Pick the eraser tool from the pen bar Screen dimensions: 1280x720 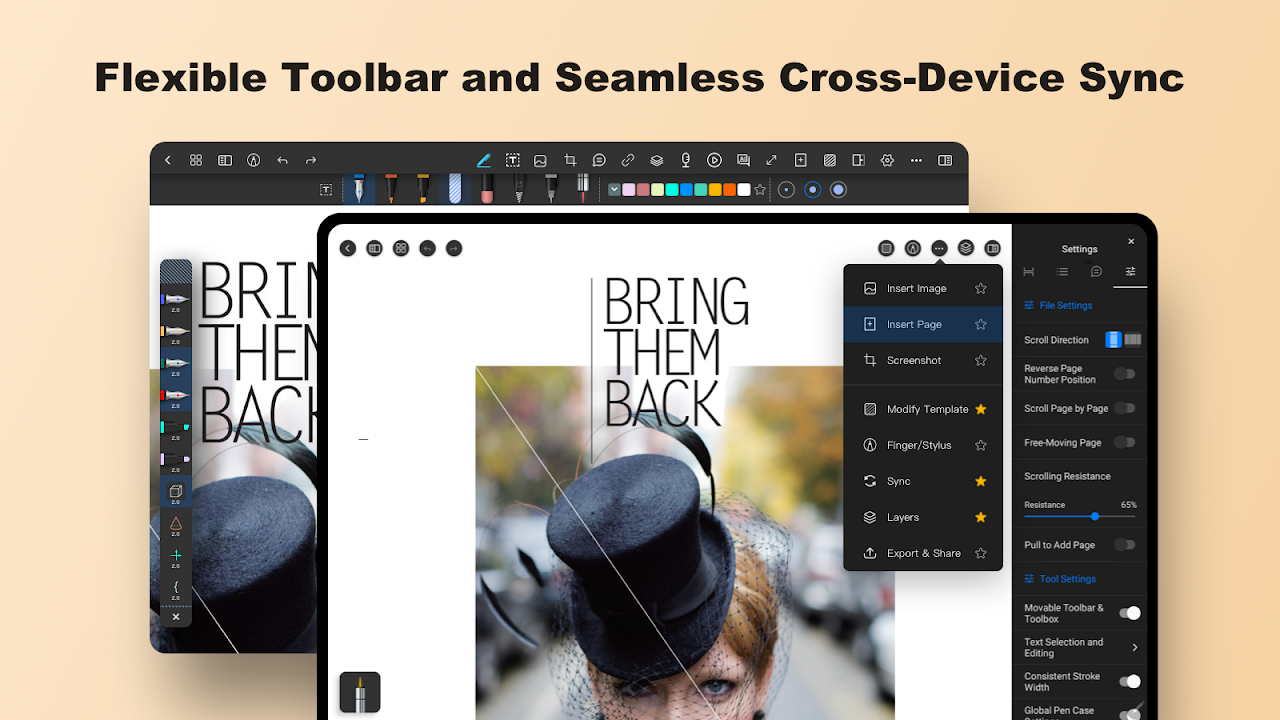(487, 189)
